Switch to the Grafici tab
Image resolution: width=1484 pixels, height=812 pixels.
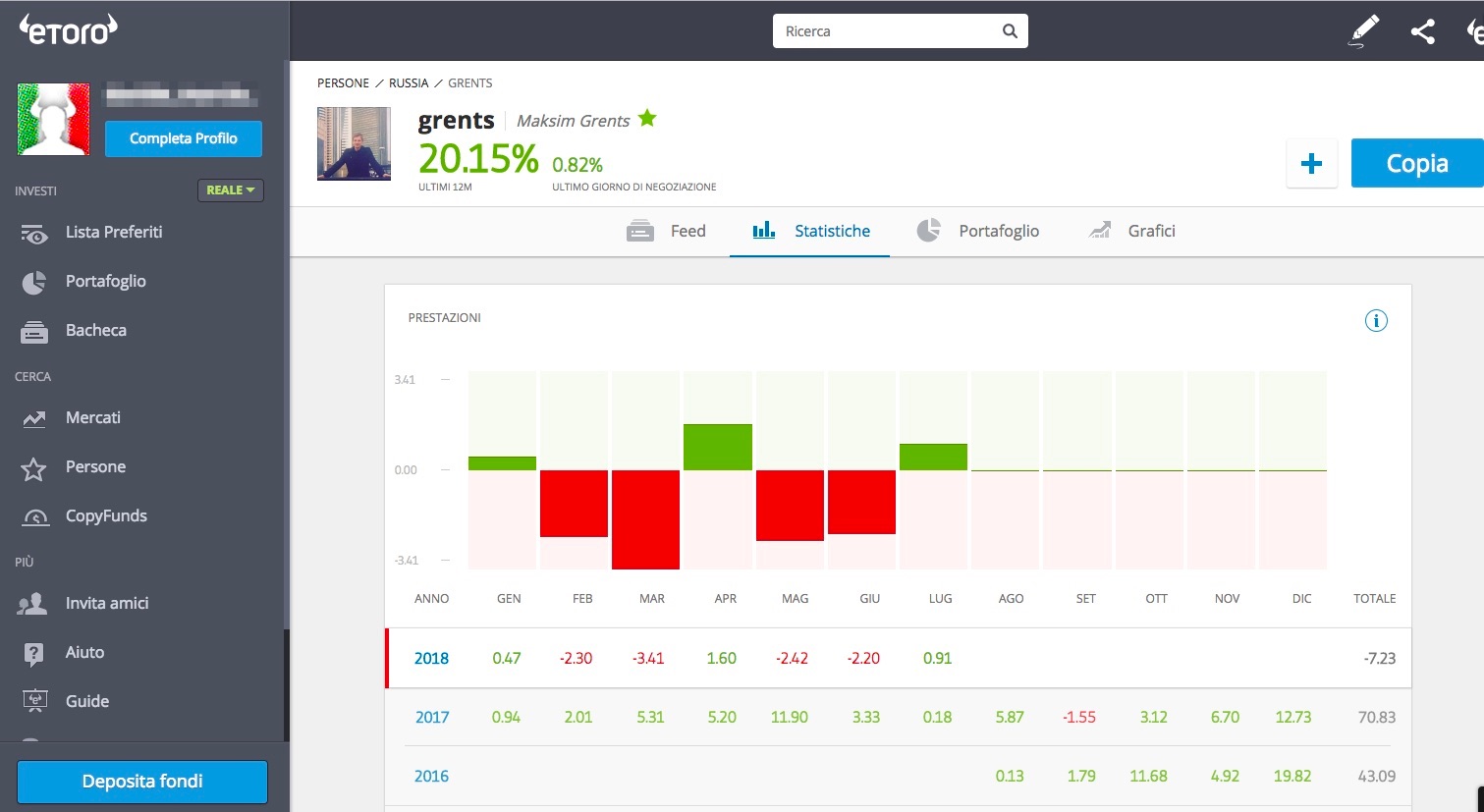pyautogui.click(x=1131, y=231)
